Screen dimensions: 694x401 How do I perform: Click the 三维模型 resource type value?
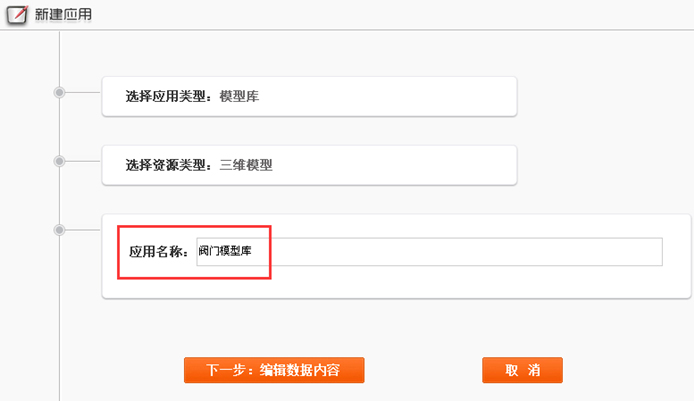point(246,165)
